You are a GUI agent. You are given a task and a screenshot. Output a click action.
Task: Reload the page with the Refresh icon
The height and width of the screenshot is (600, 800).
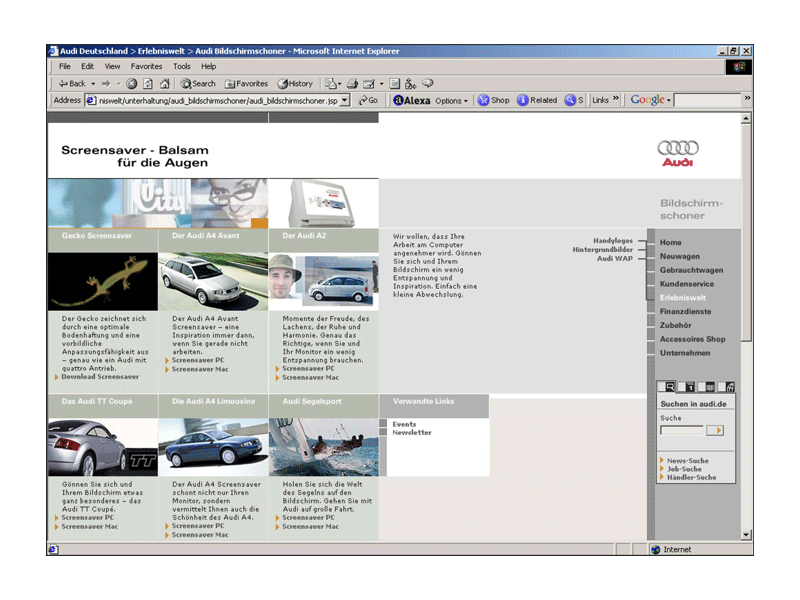pos(148,84)
